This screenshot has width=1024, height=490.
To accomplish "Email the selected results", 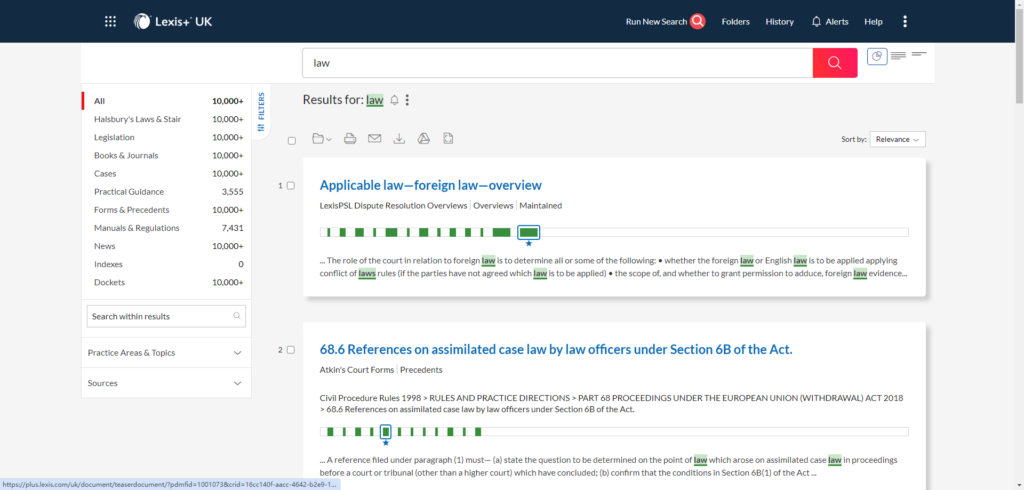I will (374, 139).
